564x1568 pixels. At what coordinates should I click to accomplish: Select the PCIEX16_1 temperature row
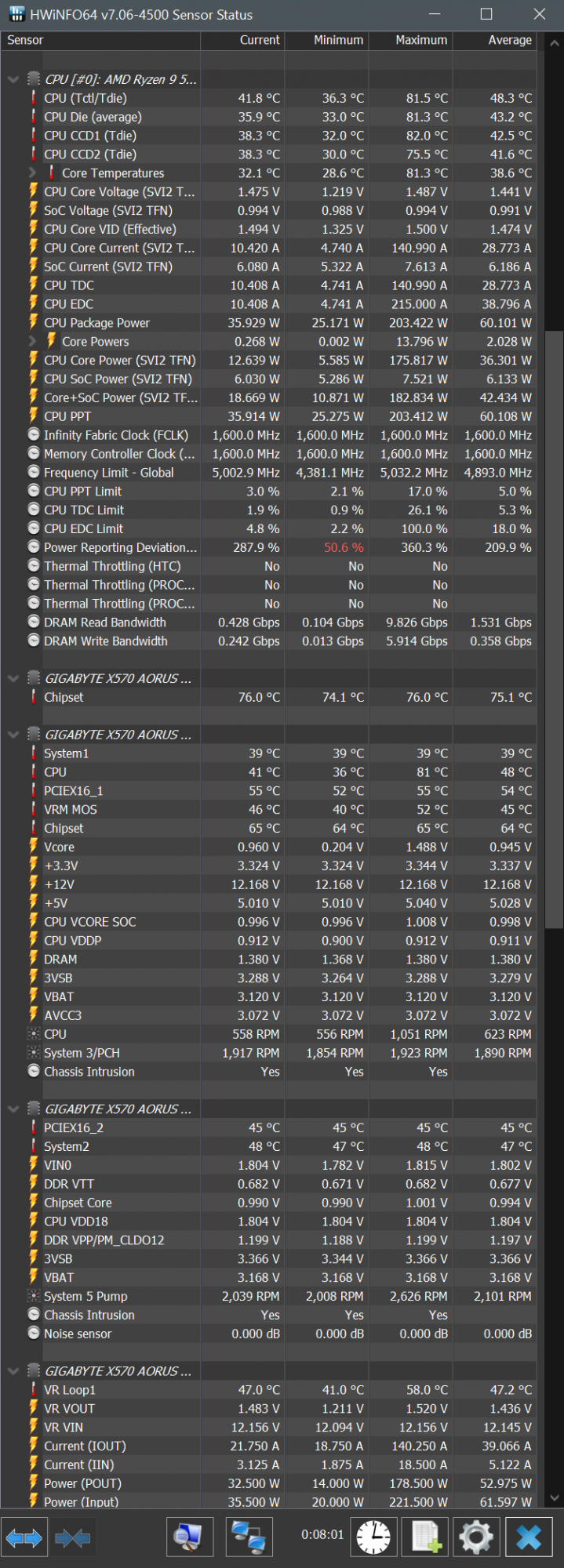coord(268,791)
